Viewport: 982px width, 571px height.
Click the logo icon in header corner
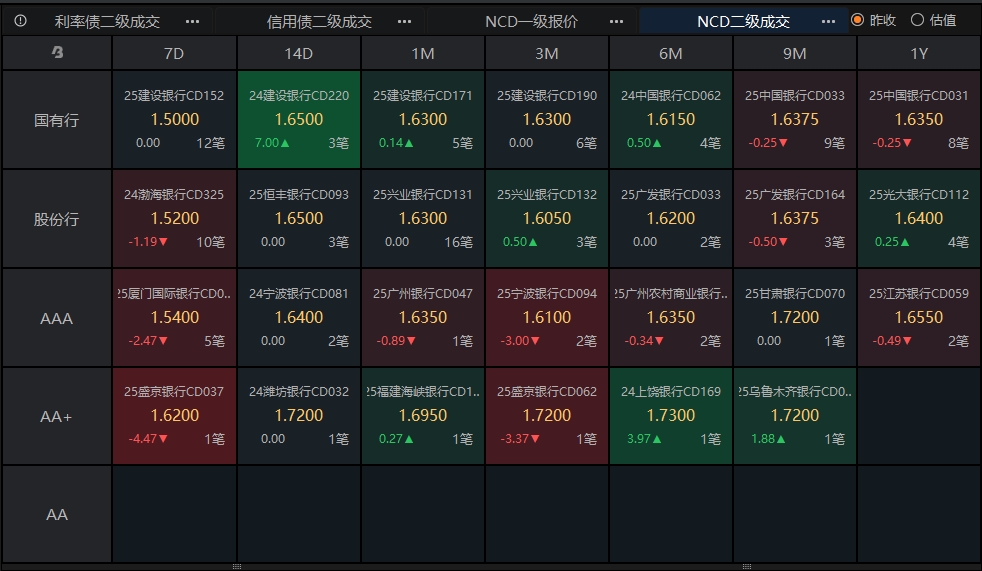coord(57,53)
